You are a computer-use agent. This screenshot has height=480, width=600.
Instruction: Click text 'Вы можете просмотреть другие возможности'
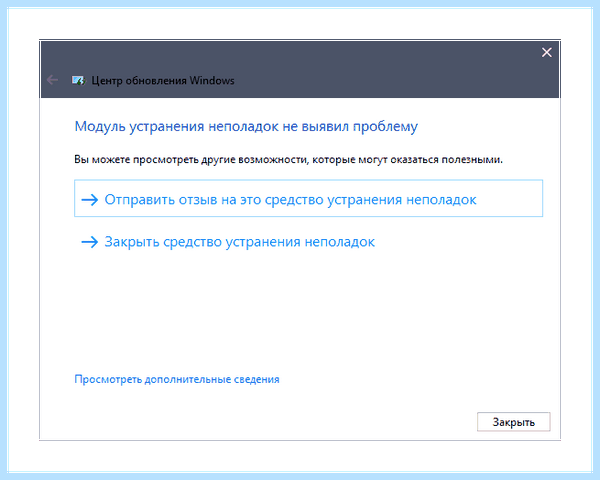(x=191, y=160)
